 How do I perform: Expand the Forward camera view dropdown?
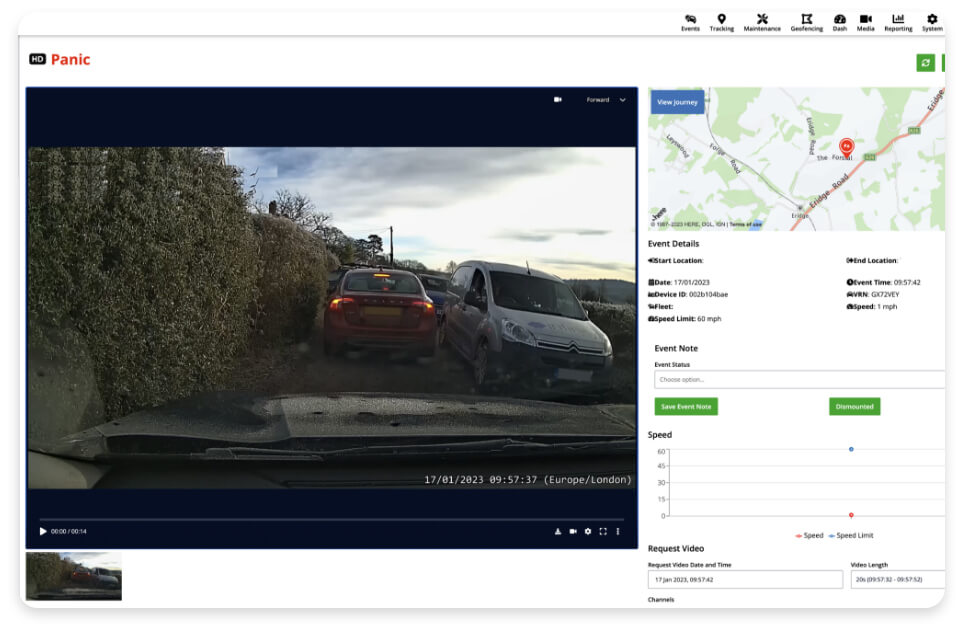pos(606,100)
